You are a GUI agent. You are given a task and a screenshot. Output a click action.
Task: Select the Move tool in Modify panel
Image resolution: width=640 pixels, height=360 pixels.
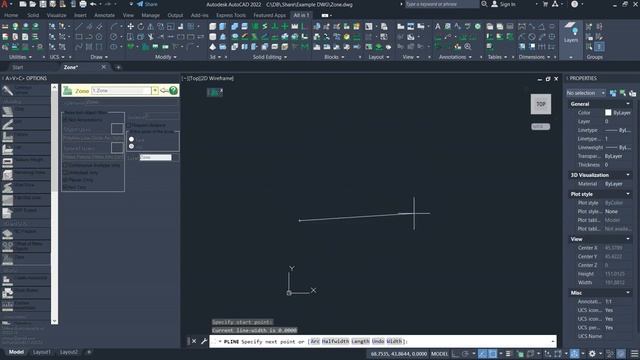pyautogui.click(x=130, y=27)
